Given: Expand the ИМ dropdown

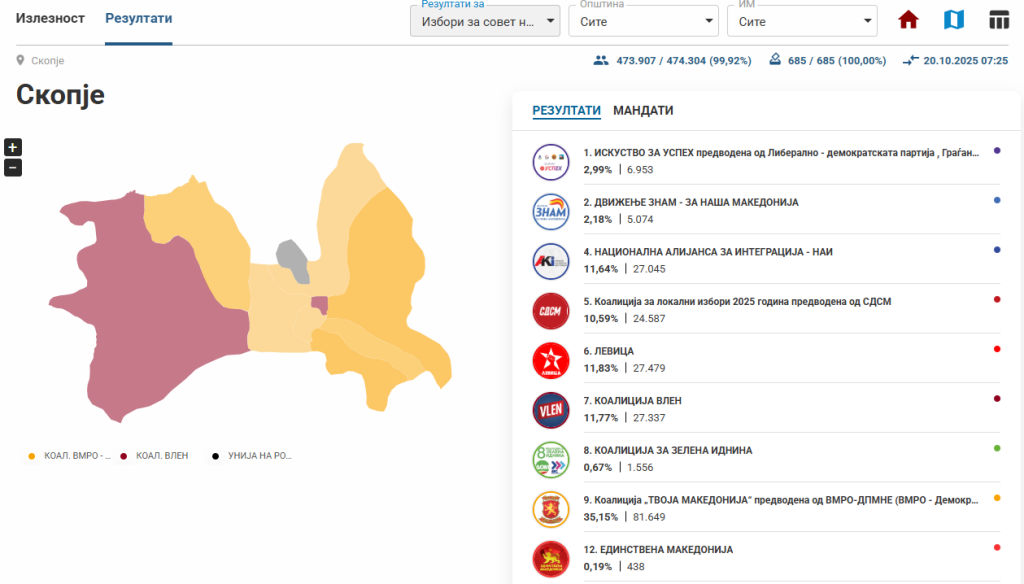Looking at the screenshot, I should point(801,21).
